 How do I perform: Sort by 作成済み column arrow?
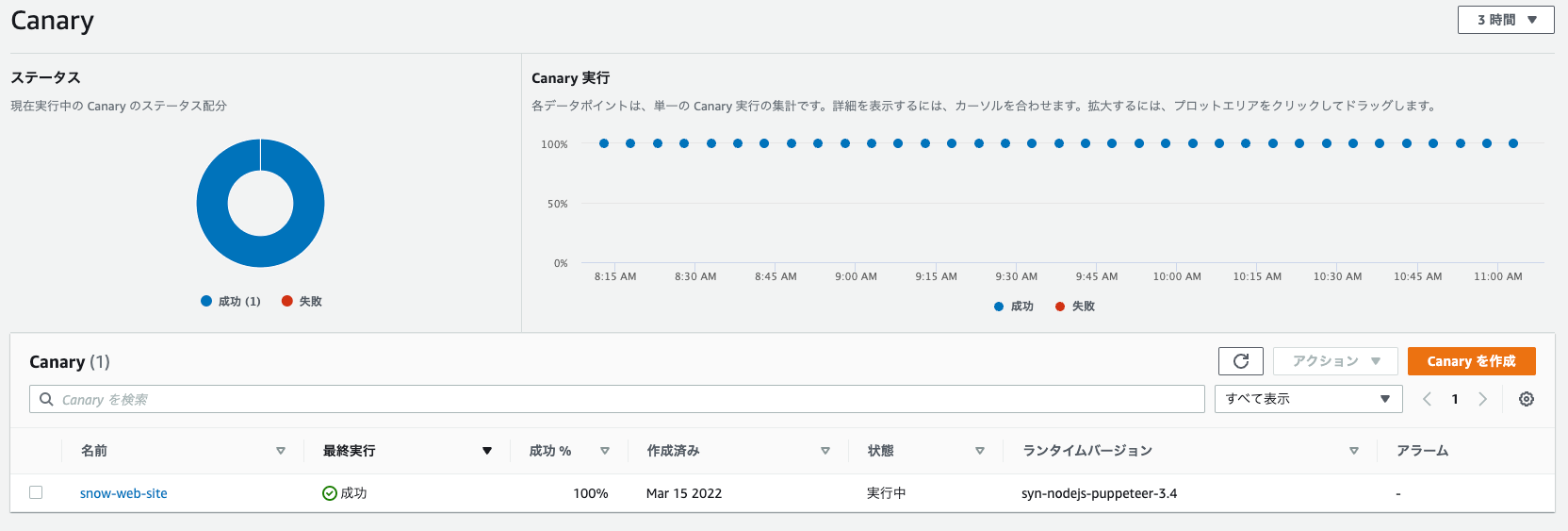[x=825, y=451]
